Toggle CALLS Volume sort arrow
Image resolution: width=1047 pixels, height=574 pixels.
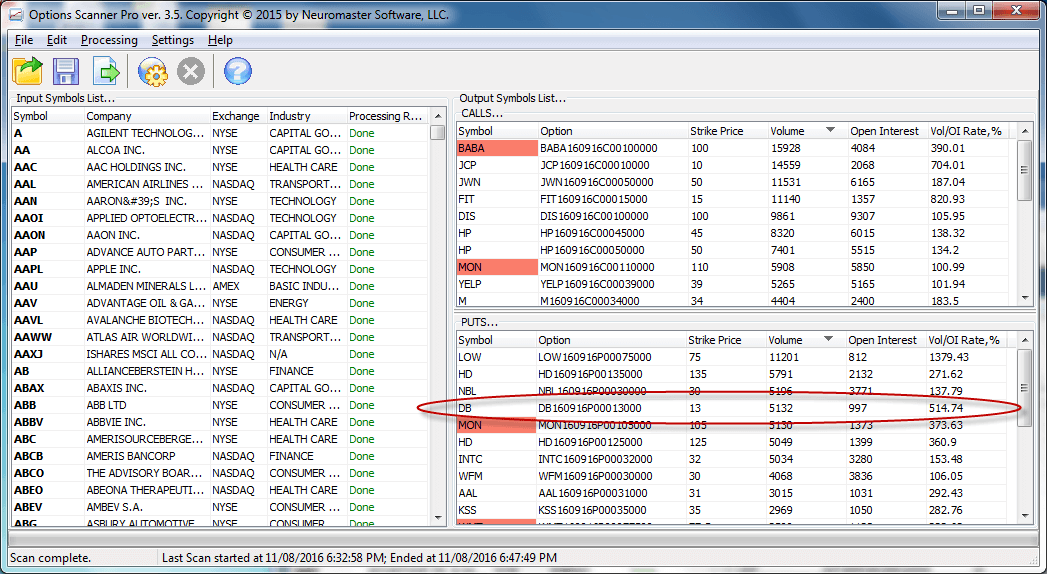831,130
